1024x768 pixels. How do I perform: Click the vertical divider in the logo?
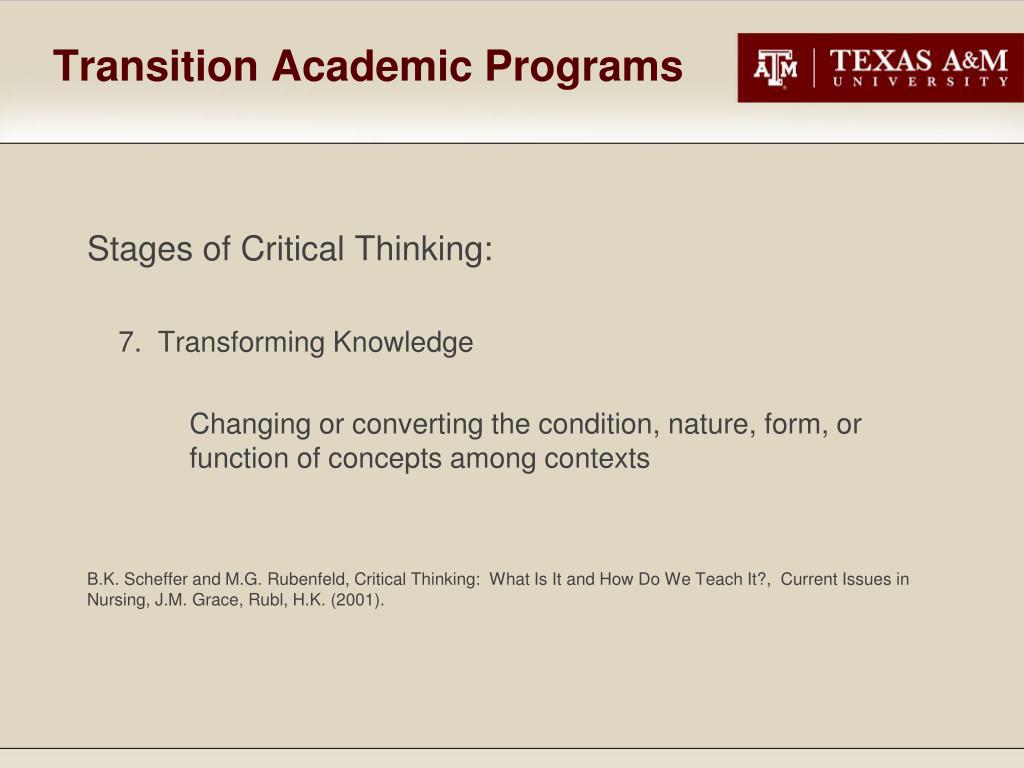coord(814,68)
